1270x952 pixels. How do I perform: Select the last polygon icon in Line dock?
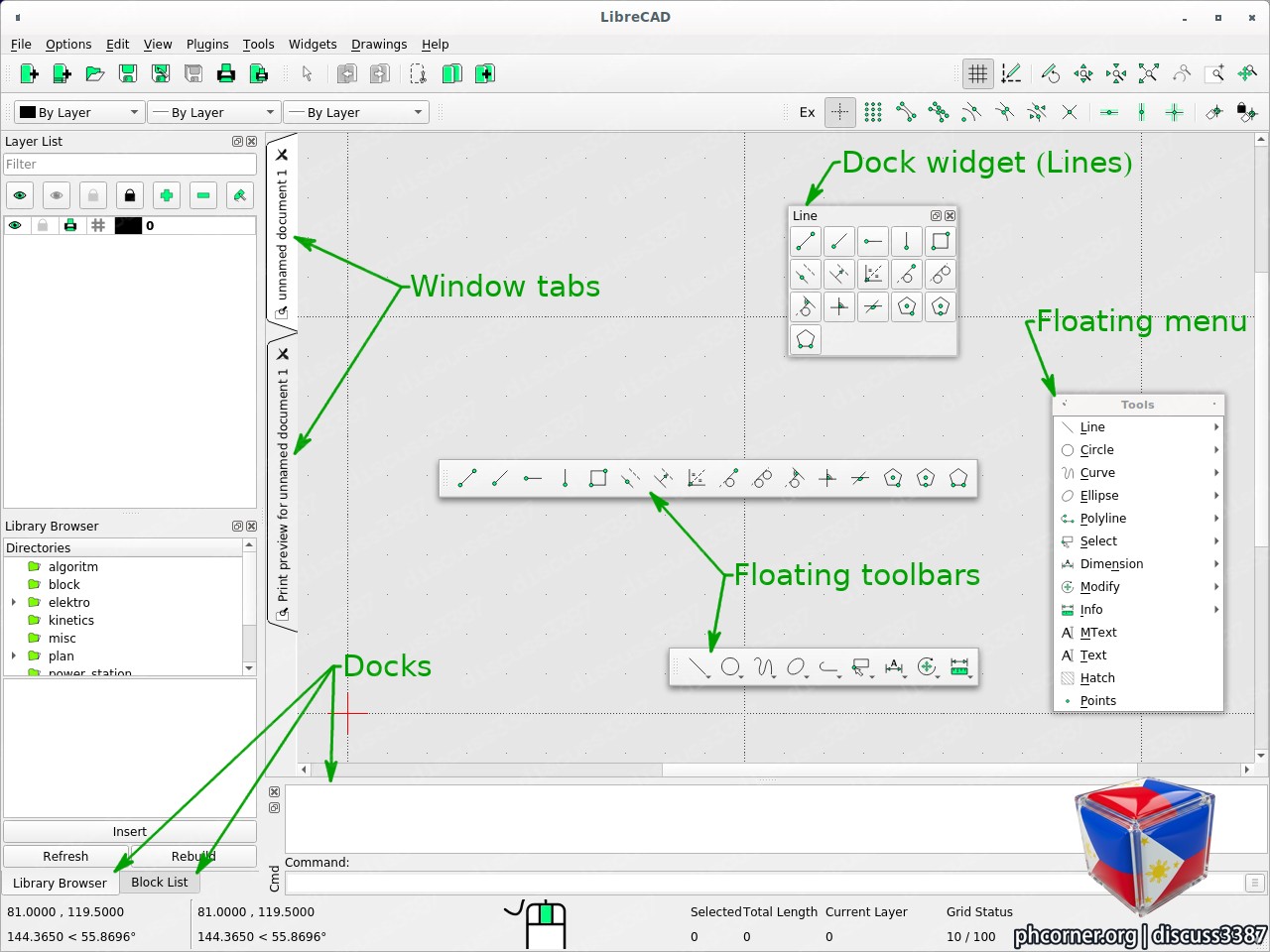[x=806, y=339]
